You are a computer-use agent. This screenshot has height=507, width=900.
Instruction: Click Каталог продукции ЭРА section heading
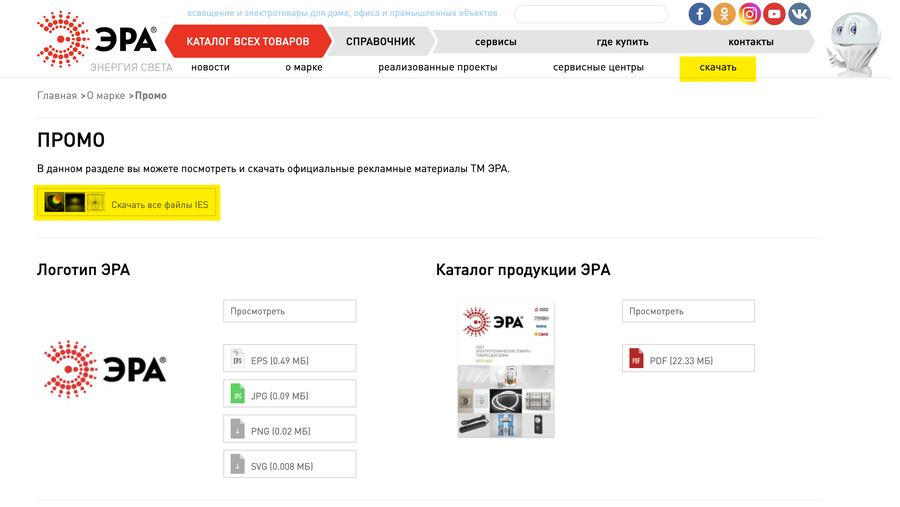(523, 270)
